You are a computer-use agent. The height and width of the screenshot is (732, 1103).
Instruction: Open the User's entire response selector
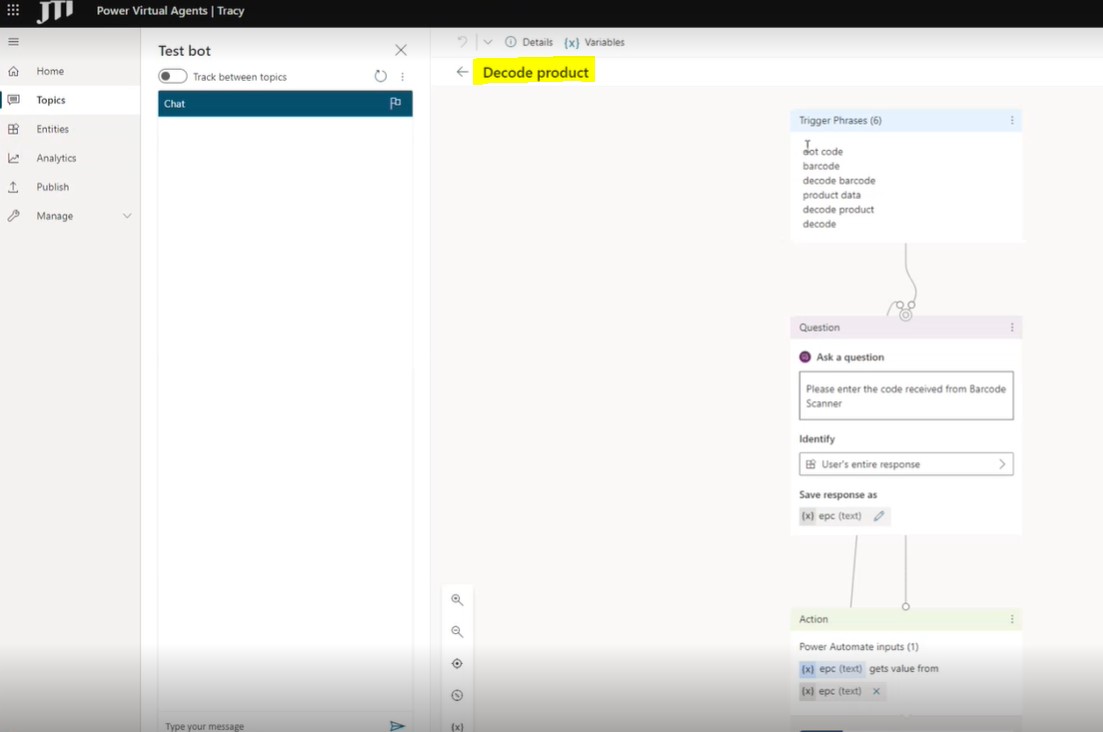pyautogui.click(x=906, y=464)
